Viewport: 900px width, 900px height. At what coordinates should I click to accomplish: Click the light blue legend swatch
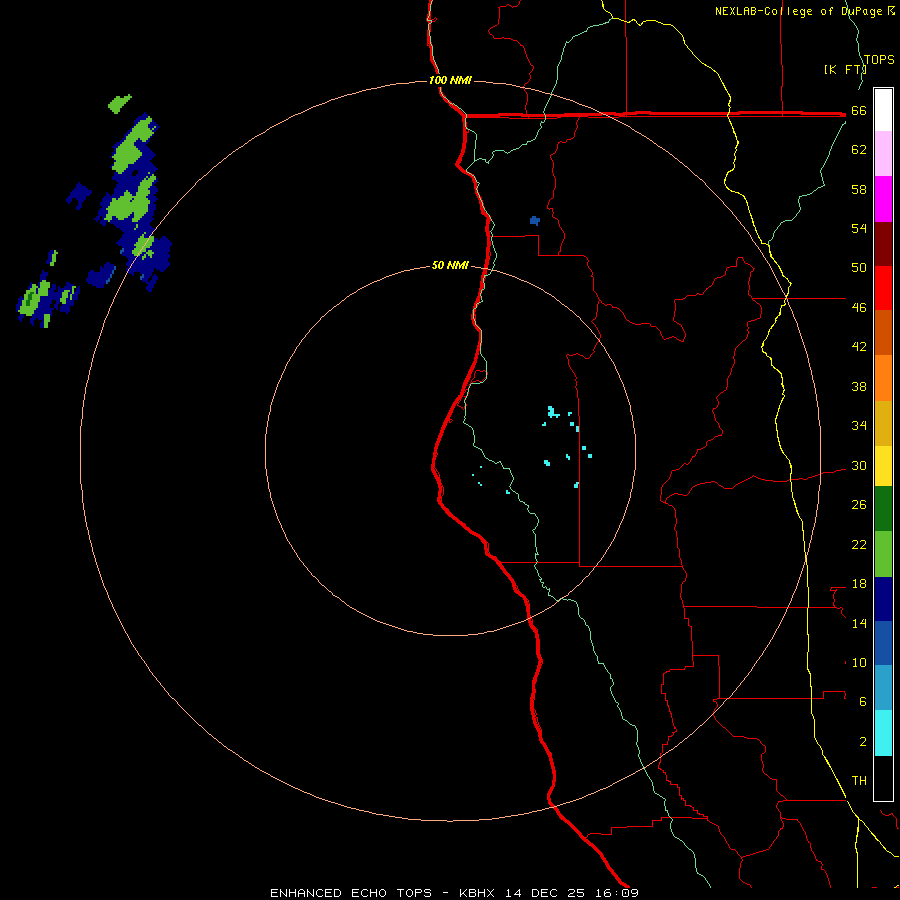point(883,688)
